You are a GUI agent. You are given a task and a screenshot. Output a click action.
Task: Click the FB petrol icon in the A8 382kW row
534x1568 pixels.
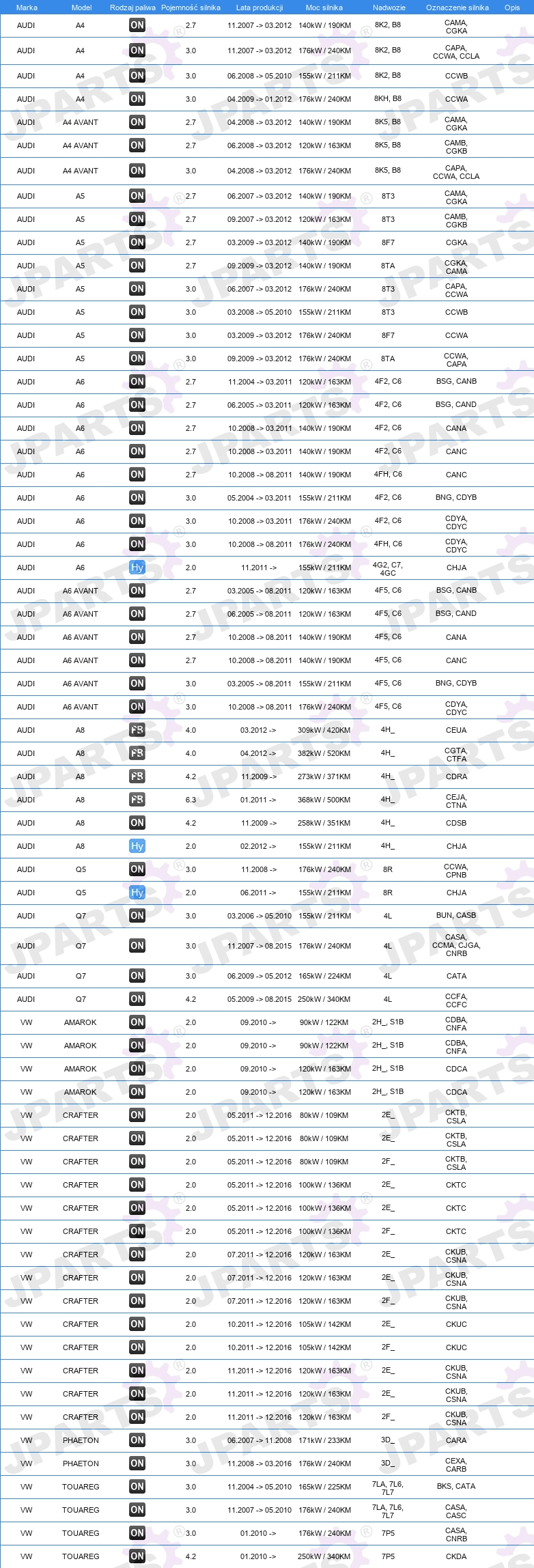pos(137,753)
